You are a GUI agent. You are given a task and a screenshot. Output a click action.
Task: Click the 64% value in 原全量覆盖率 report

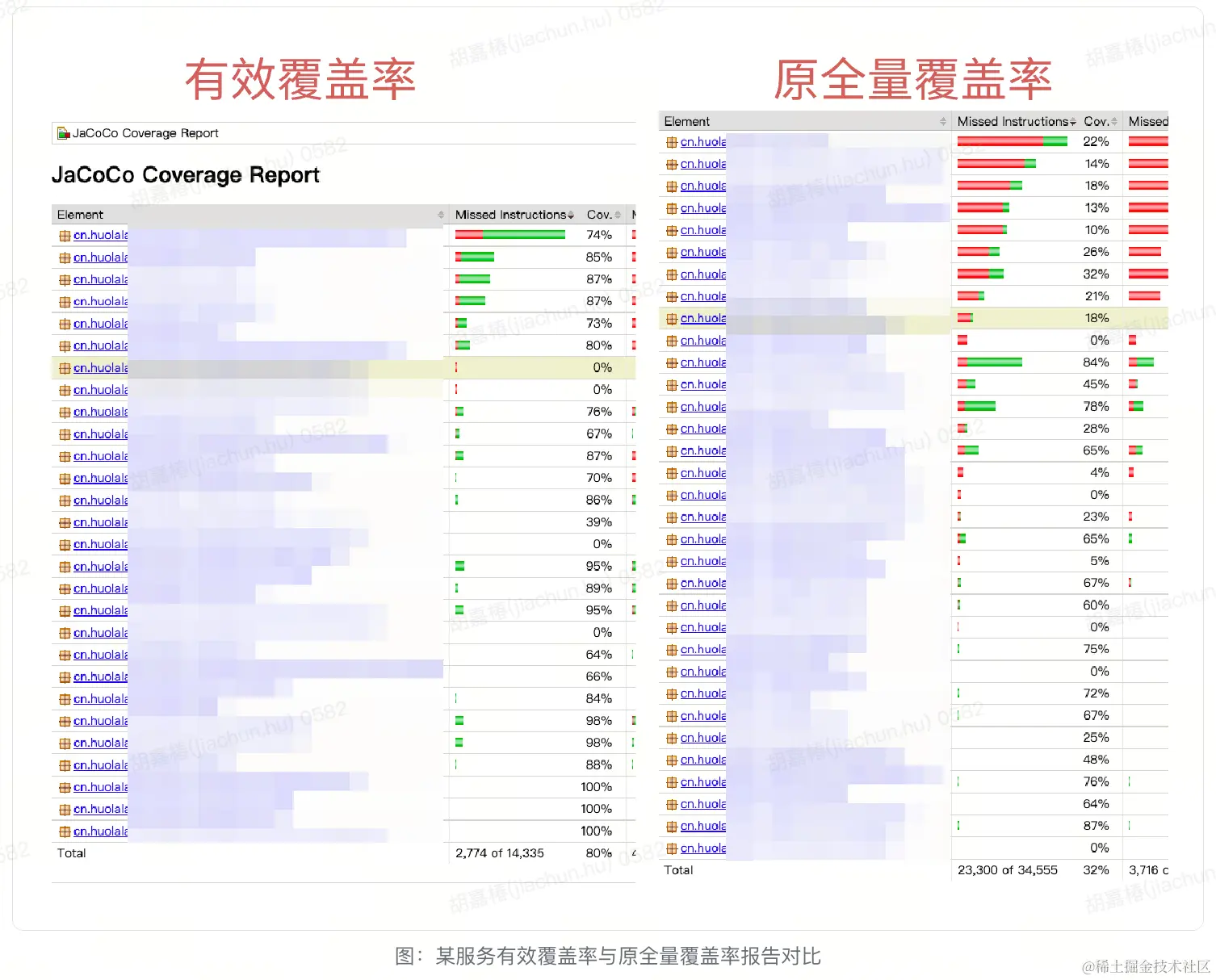[x=1096, y=804]
